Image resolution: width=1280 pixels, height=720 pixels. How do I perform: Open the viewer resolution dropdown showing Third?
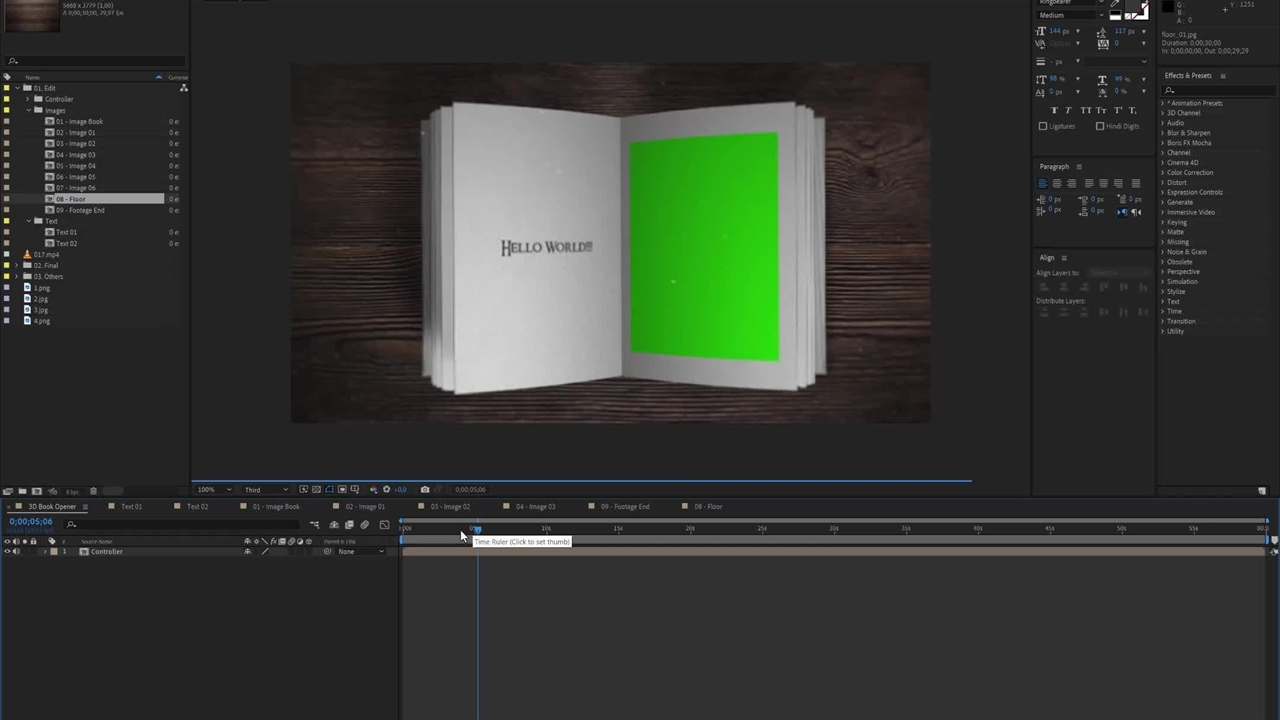point(265,490)
